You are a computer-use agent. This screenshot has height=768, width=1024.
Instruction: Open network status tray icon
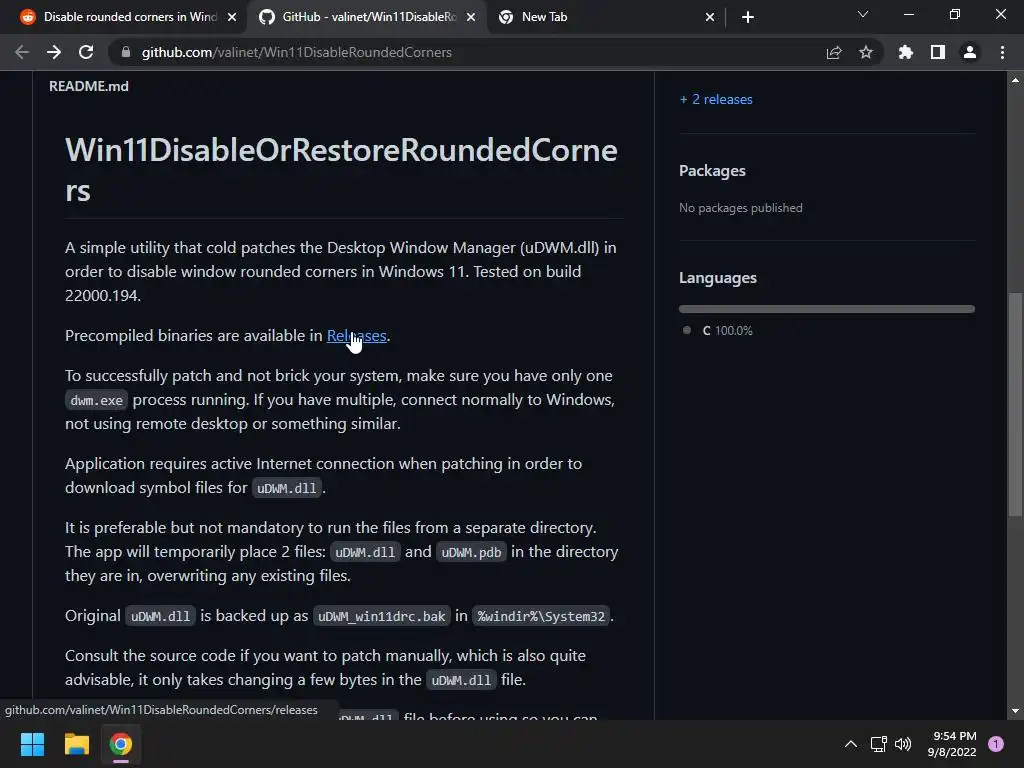click(x=878, y=744)
